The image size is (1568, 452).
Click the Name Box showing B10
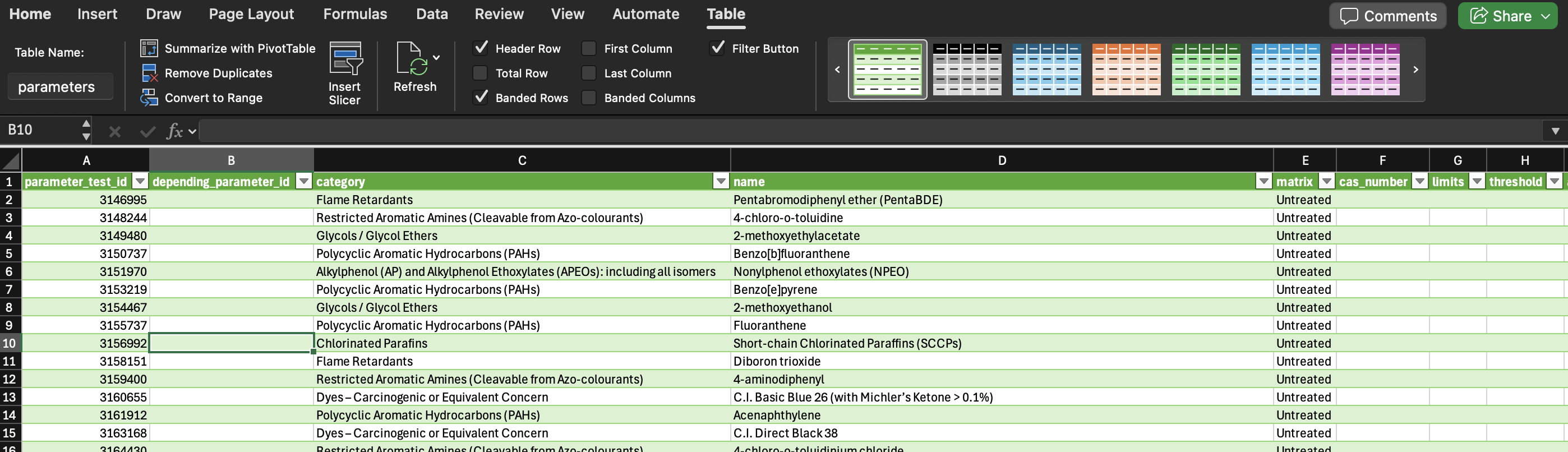pyautogui.click(x=40, y=130)
